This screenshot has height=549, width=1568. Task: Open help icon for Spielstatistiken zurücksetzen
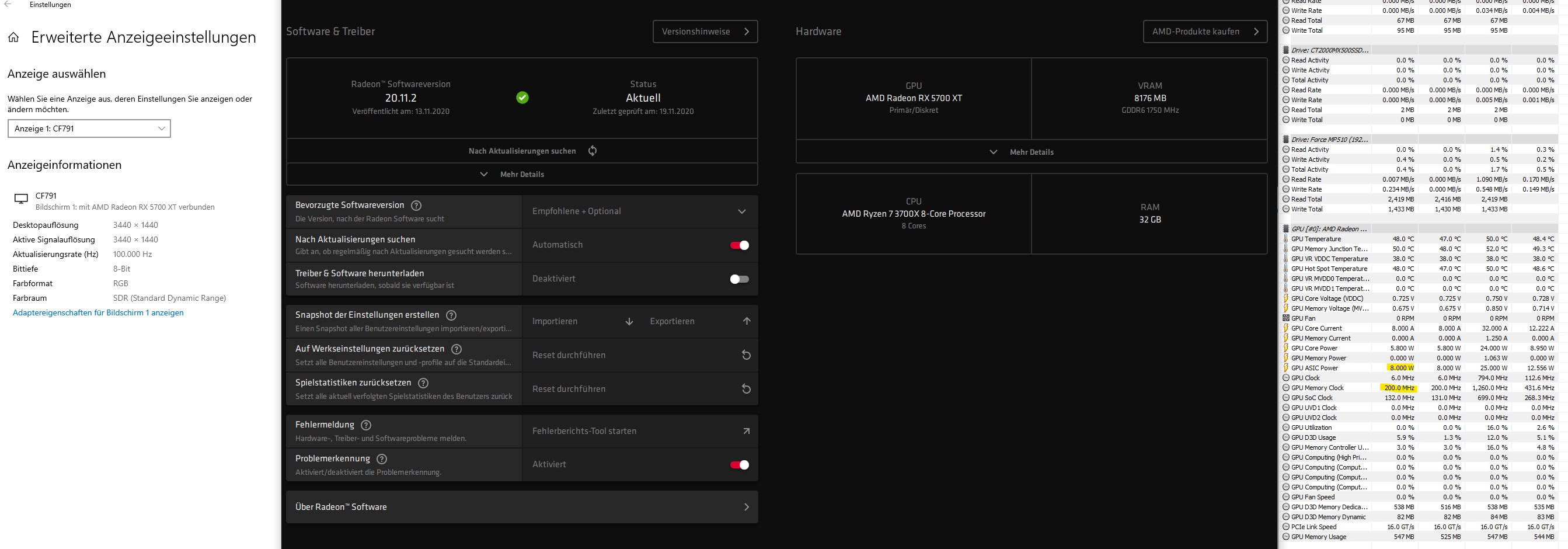click(423, 384)
